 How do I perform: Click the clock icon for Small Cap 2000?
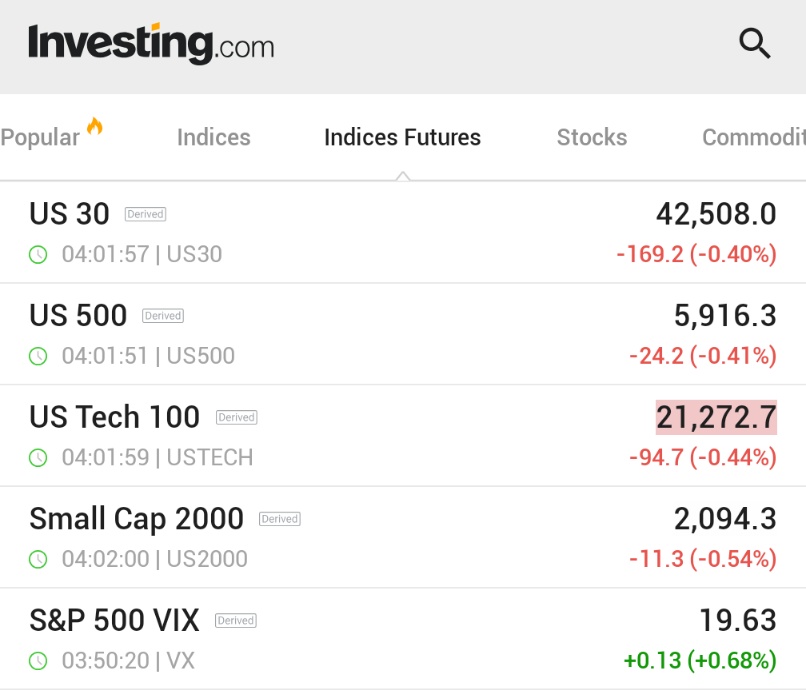tap(38, 559)
